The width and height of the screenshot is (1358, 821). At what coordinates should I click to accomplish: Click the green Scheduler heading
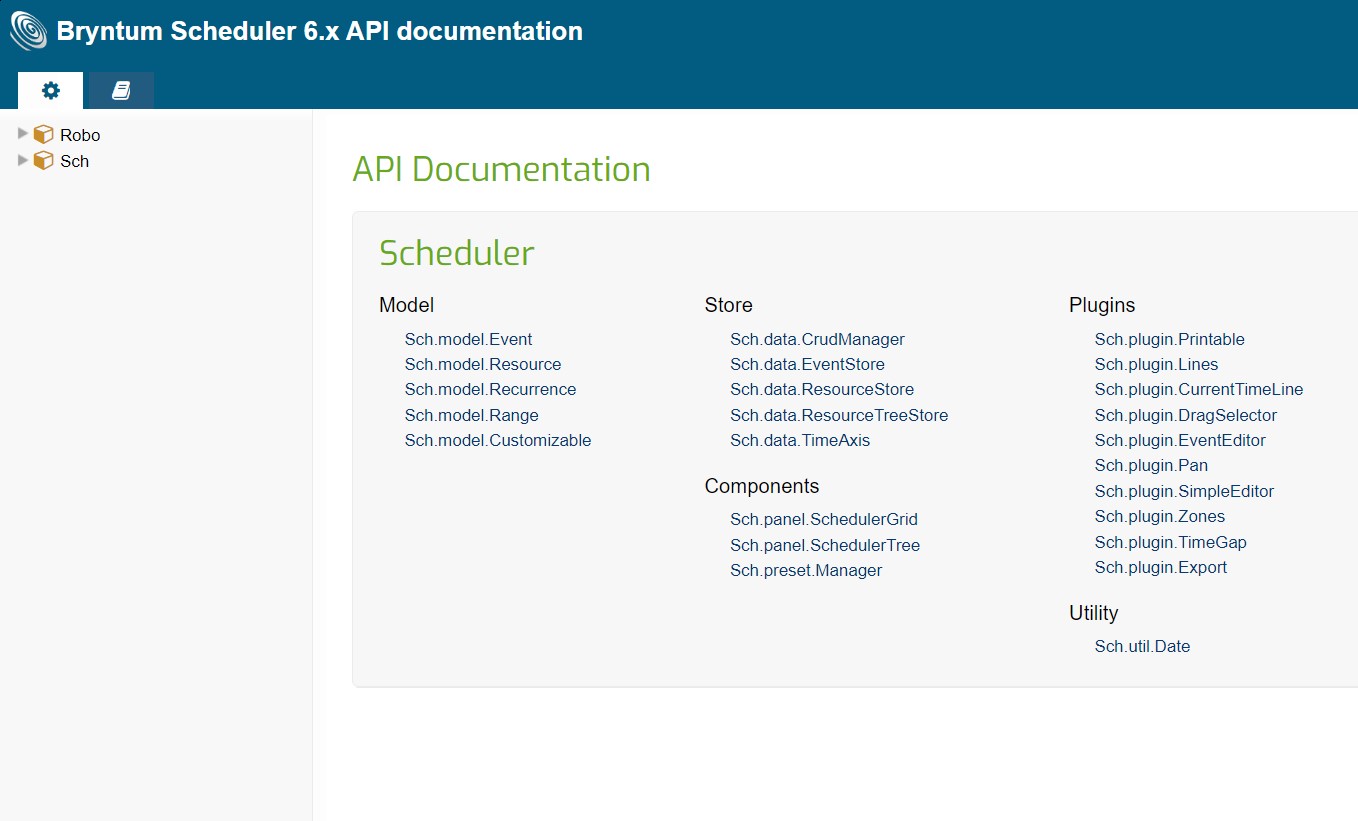pos(456,252)
